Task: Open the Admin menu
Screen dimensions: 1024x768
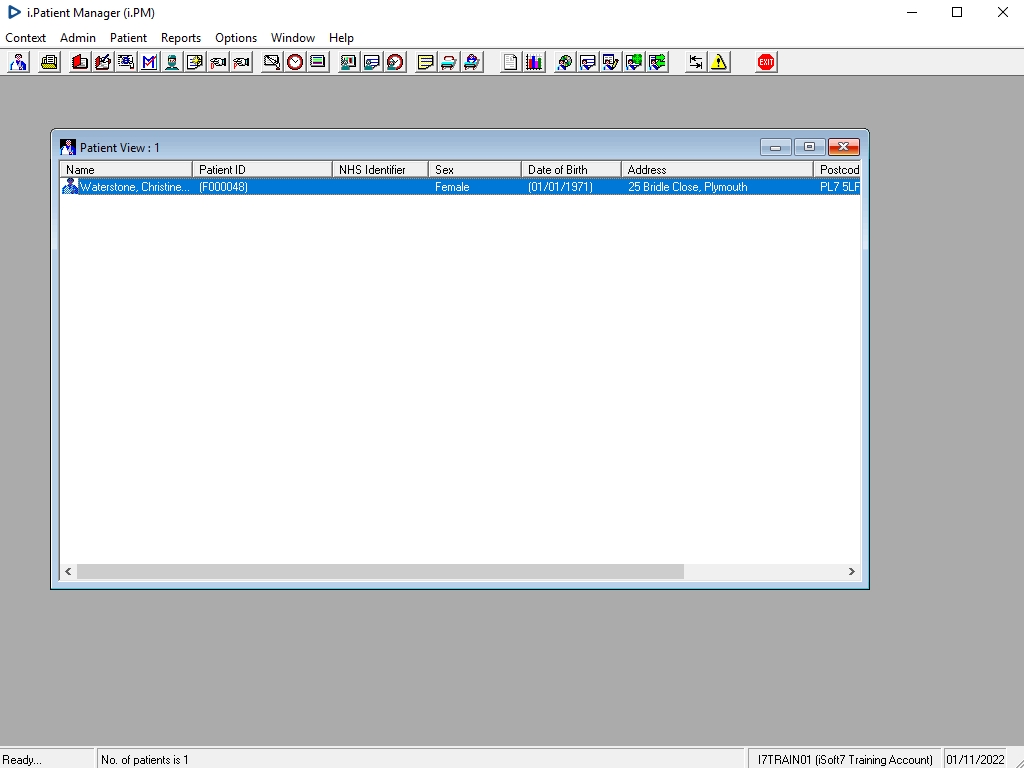Action: pos(78,38)
